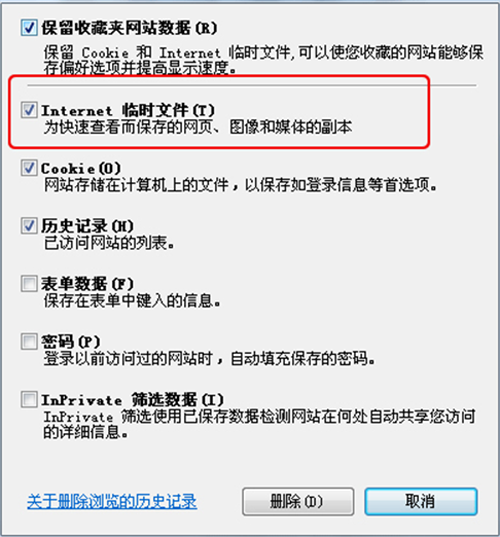Uncheck the Cookie (O) checkbox box
This screenshot has width=500, height=537.
(x=29, y=168)
